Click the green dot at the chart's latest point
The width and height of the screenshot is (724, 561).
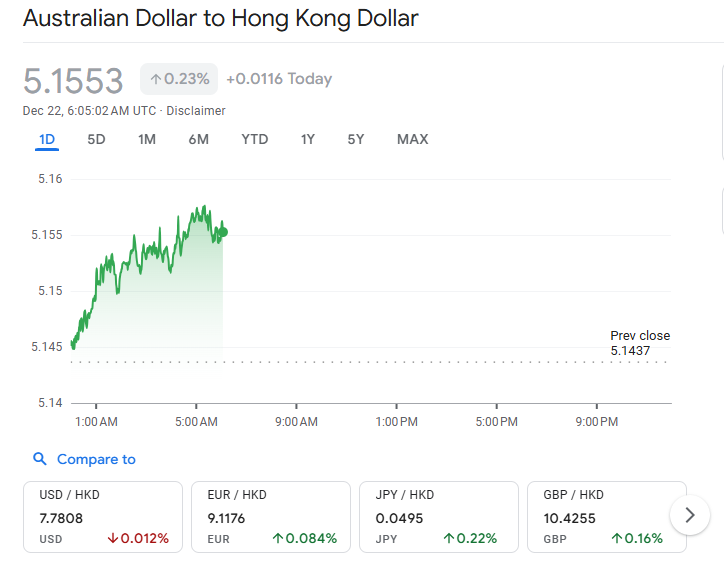pos(223,232)
